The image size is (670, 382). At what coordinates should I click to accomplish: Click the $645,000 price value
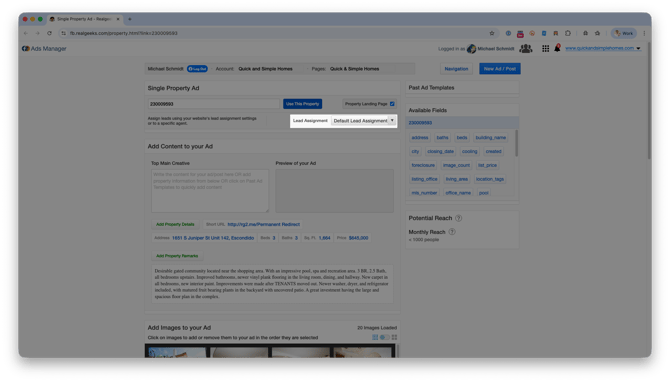358,238
